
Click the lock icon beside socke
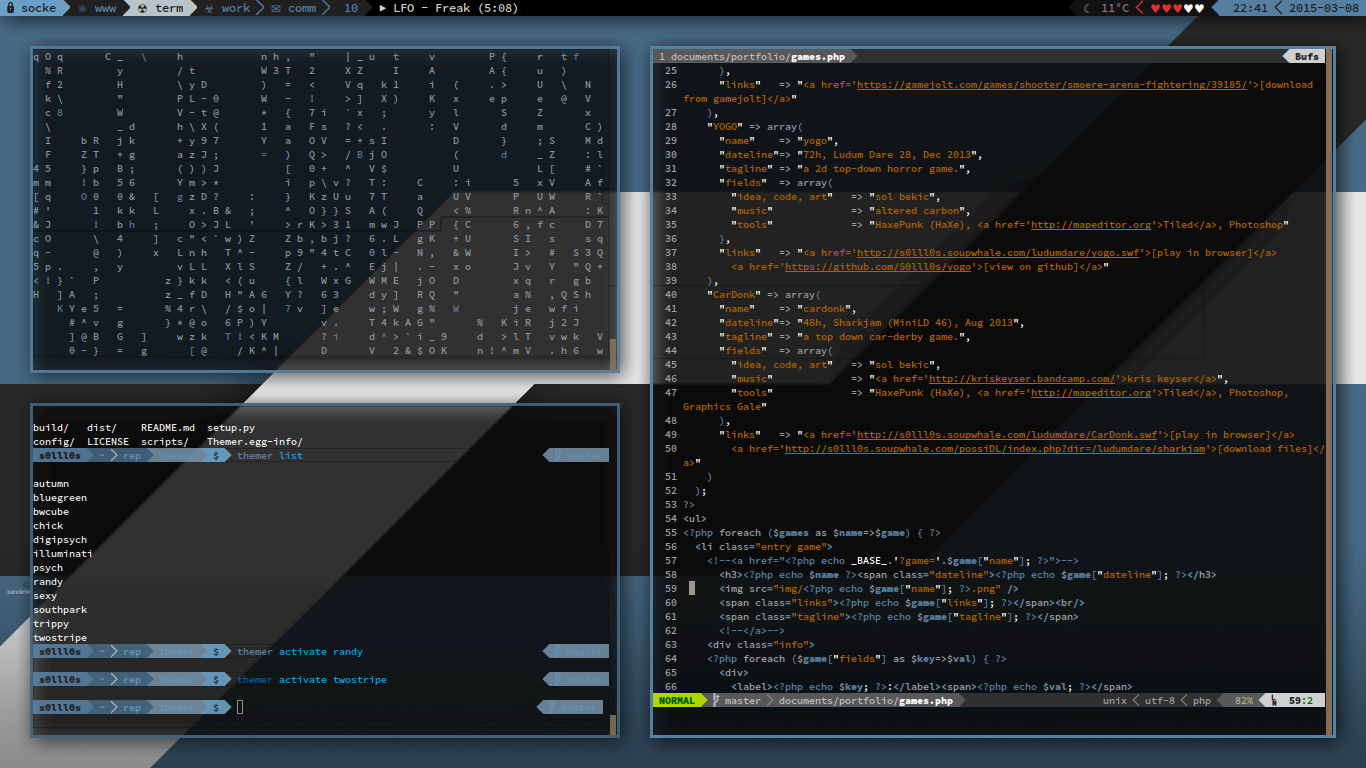tap(10, 8)
